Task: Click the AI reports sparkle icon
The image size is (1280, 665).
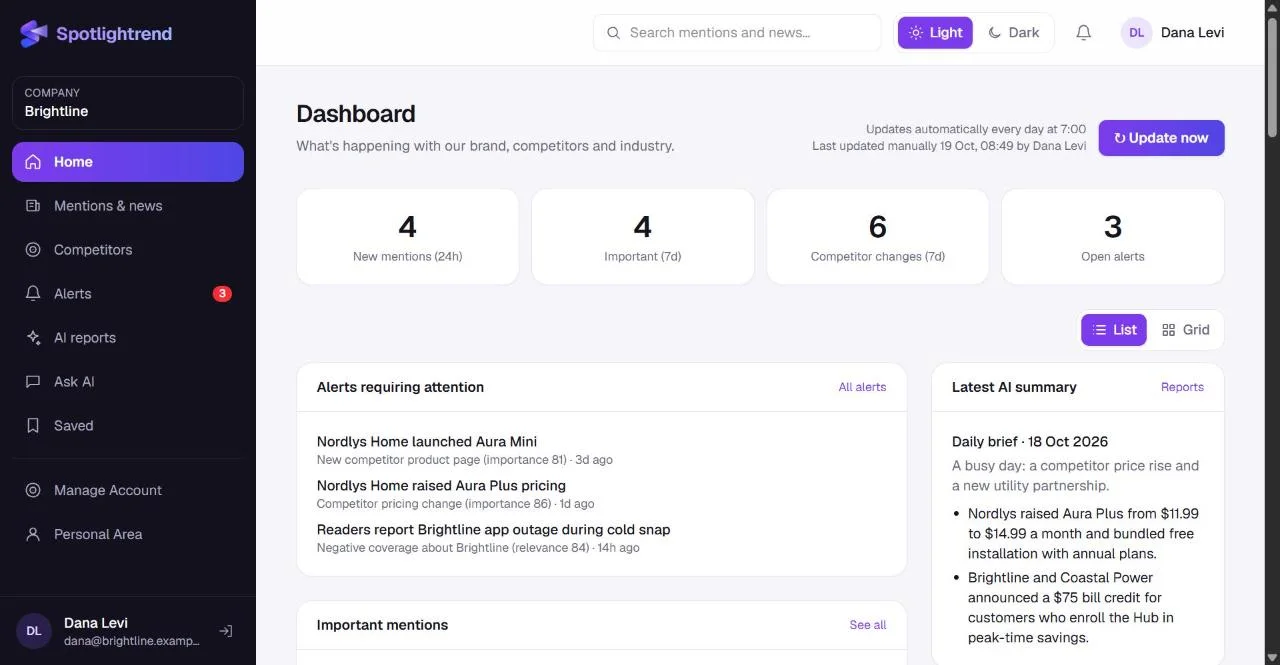Action: pos(33,338)
